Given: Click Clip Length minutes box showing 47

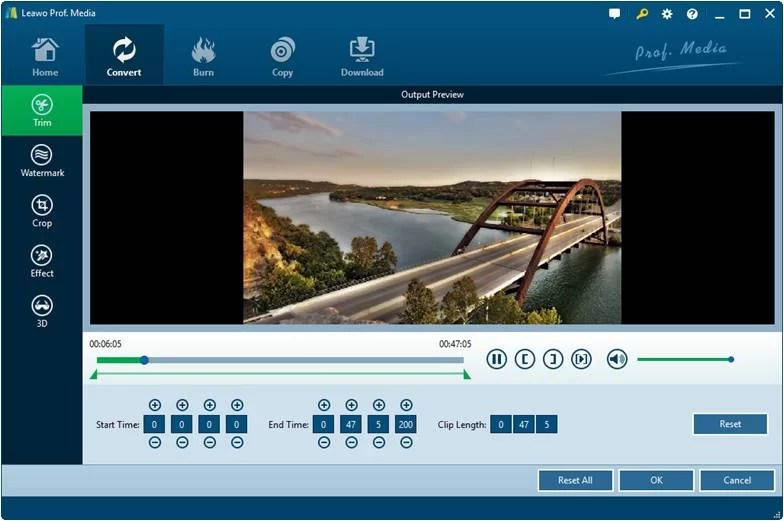Looking at the screenshot, I should click(524, 424).
